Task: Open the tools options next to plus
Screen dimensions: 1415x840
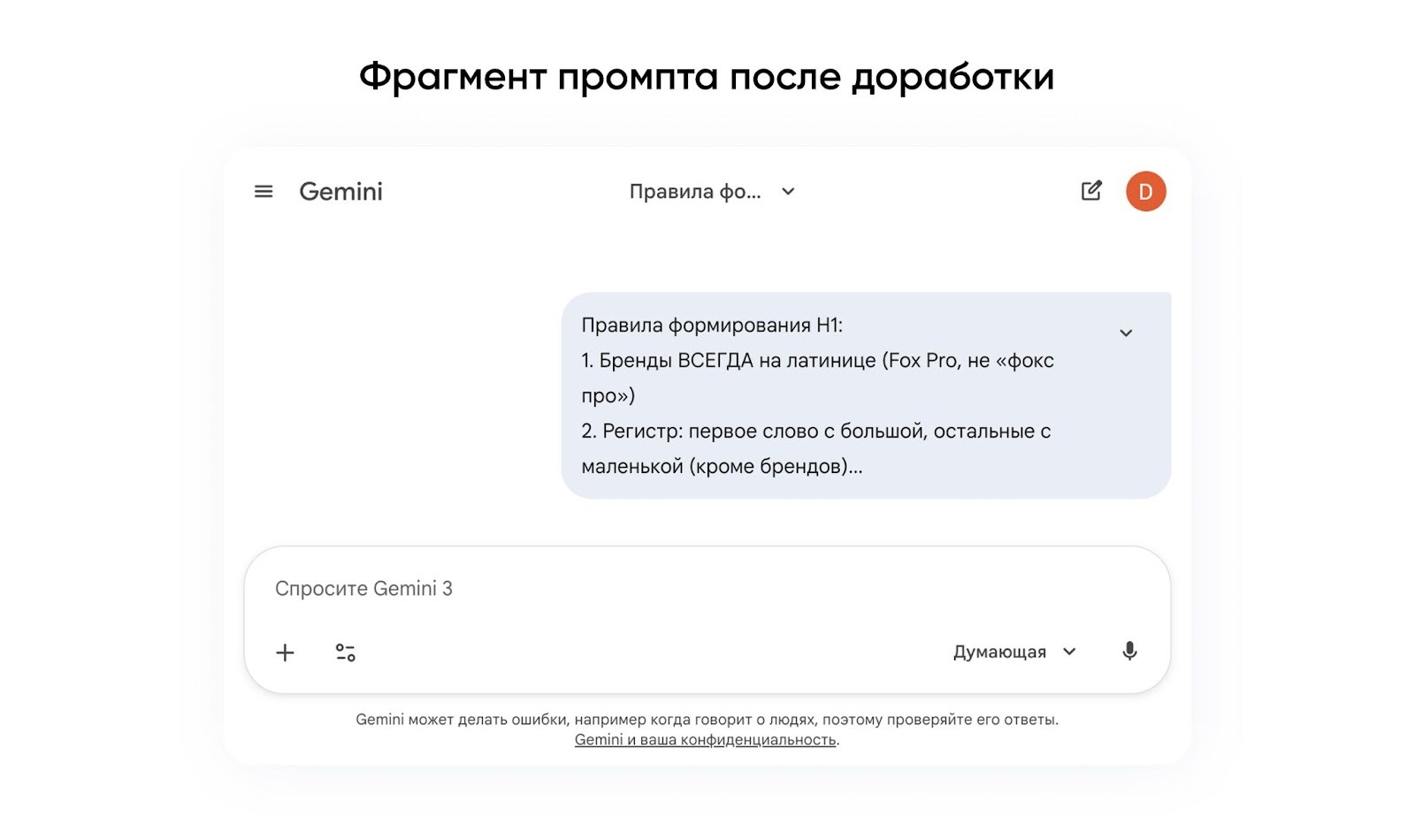Action: coord(345,652)
